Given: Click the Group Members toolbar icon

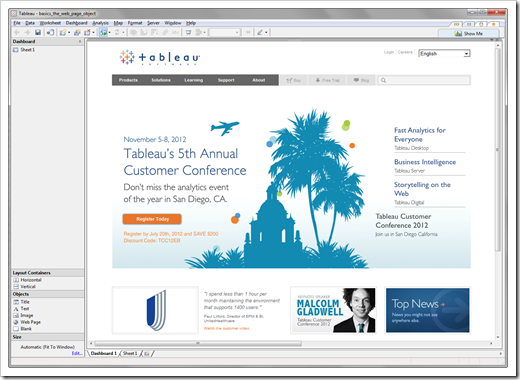Looking at the screenshot, I should 133,32.
